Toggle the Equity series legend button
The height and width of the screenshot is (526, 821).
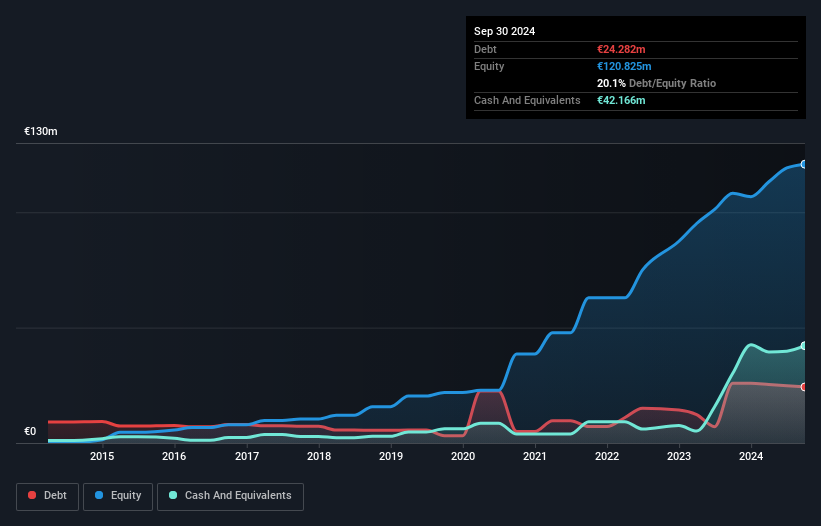point(118,496)
